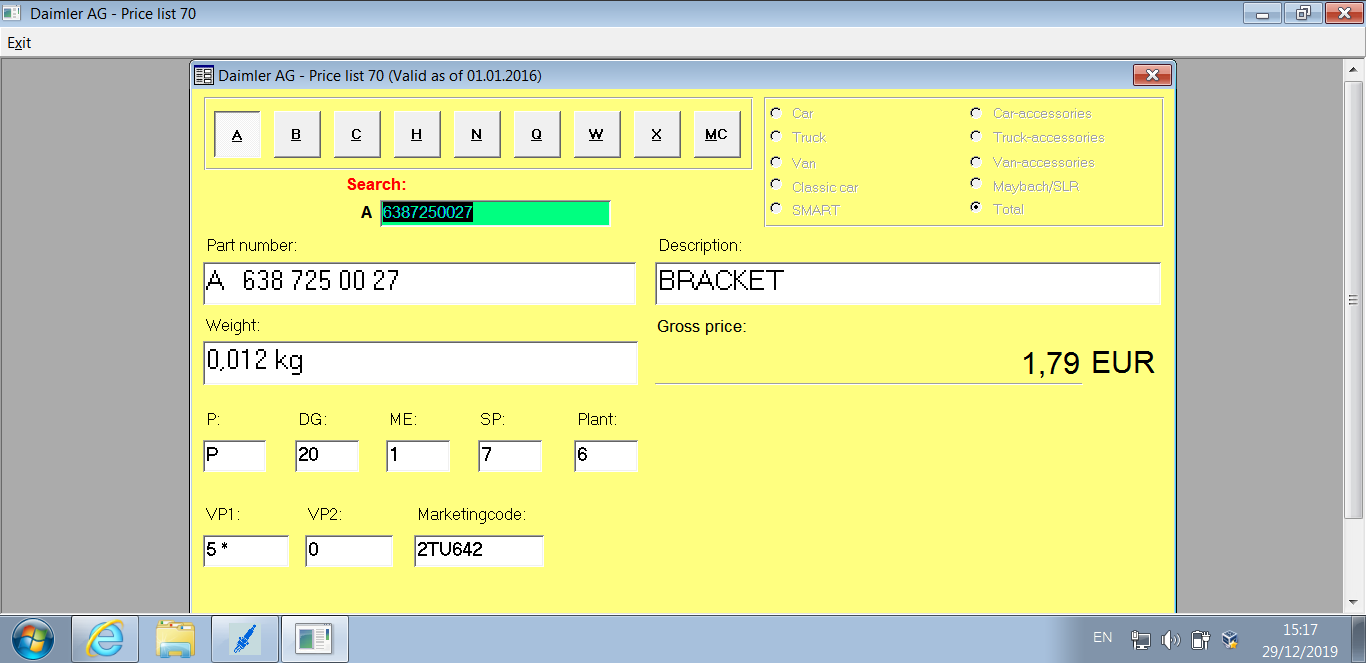
Task: Click the main window title bar icon
Action: pos(12,14)
